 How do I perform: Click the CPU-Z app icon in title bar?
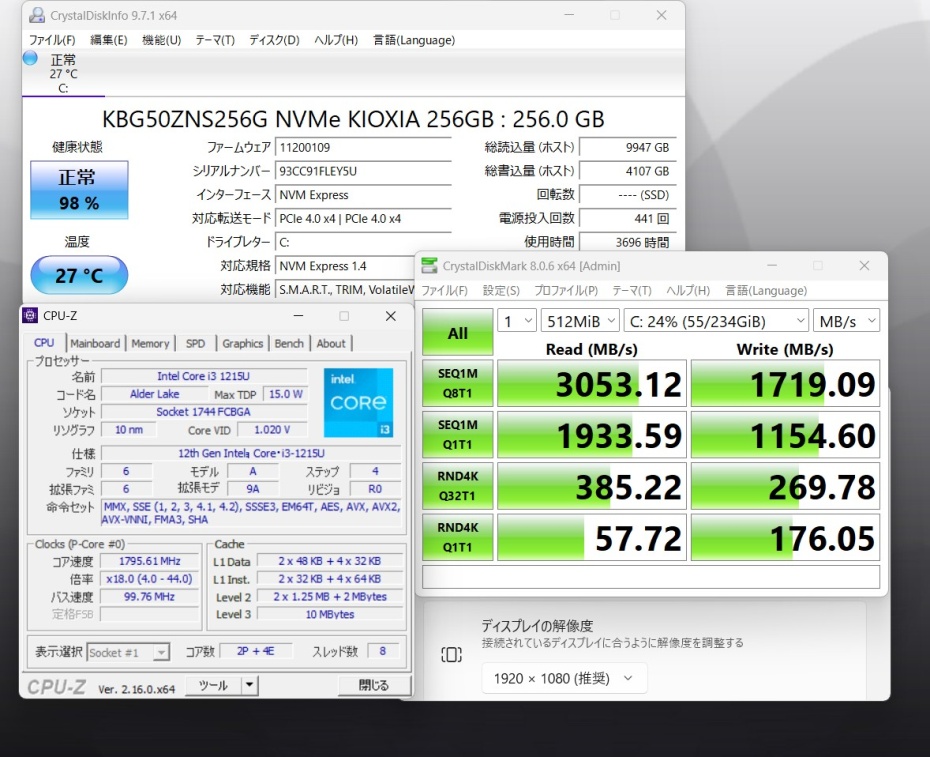tap(30, 316)
